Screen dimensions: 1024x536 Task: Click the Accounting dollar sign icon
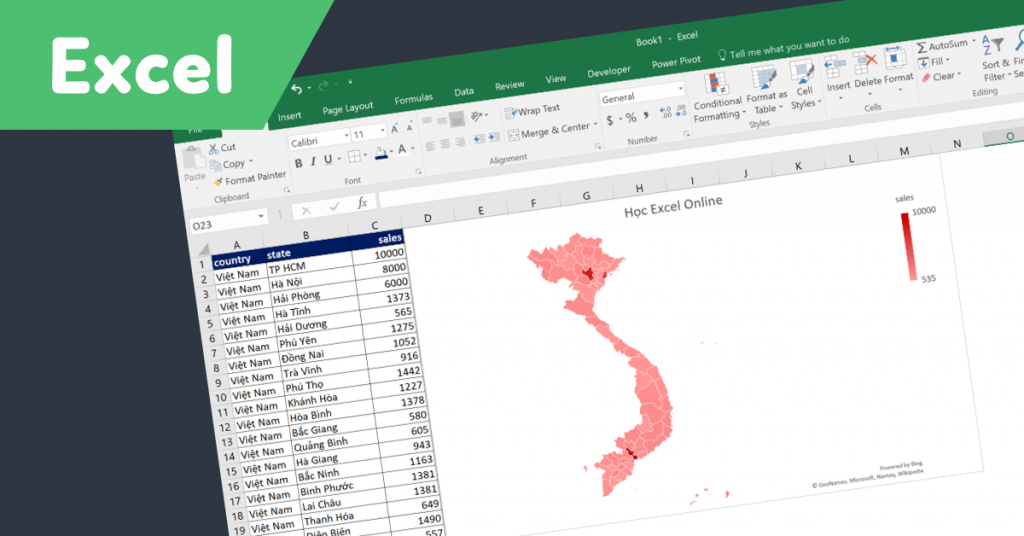pyautogui.click(x=609, y=120)
